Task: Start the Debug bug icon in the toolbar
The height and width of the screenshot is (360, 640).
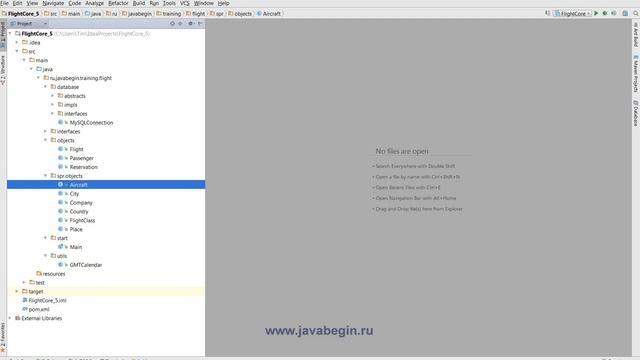Action: [x=605, y=13]
